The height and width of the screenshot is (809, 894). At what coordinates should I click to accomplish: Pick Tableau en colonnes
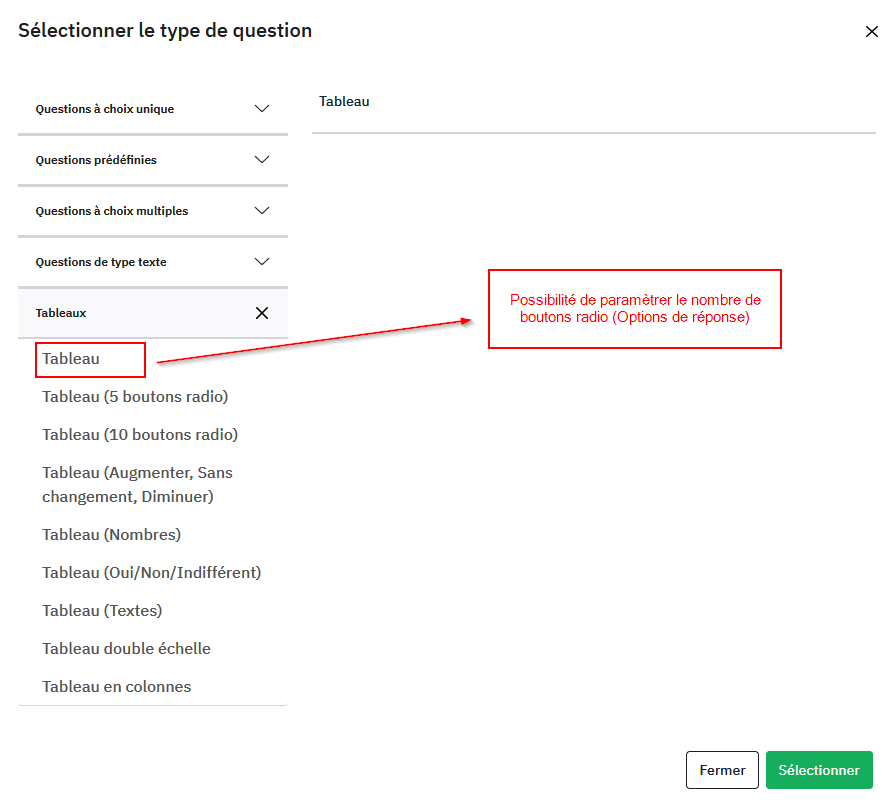pos(116,687)
